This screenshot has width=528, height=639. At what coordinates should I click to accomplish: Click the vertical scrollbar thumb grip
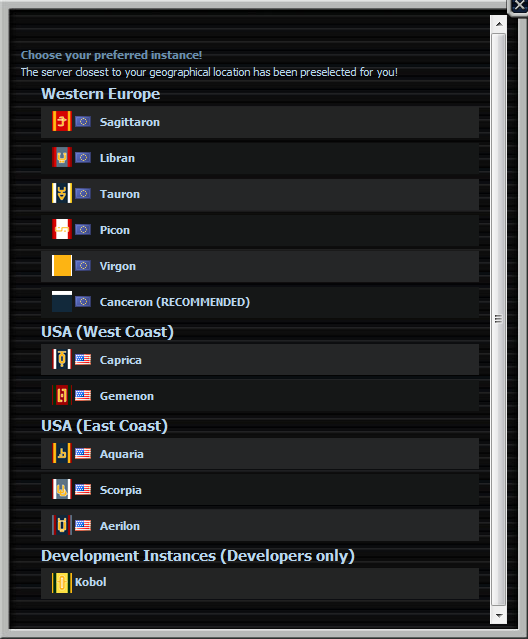pos(498,319)
